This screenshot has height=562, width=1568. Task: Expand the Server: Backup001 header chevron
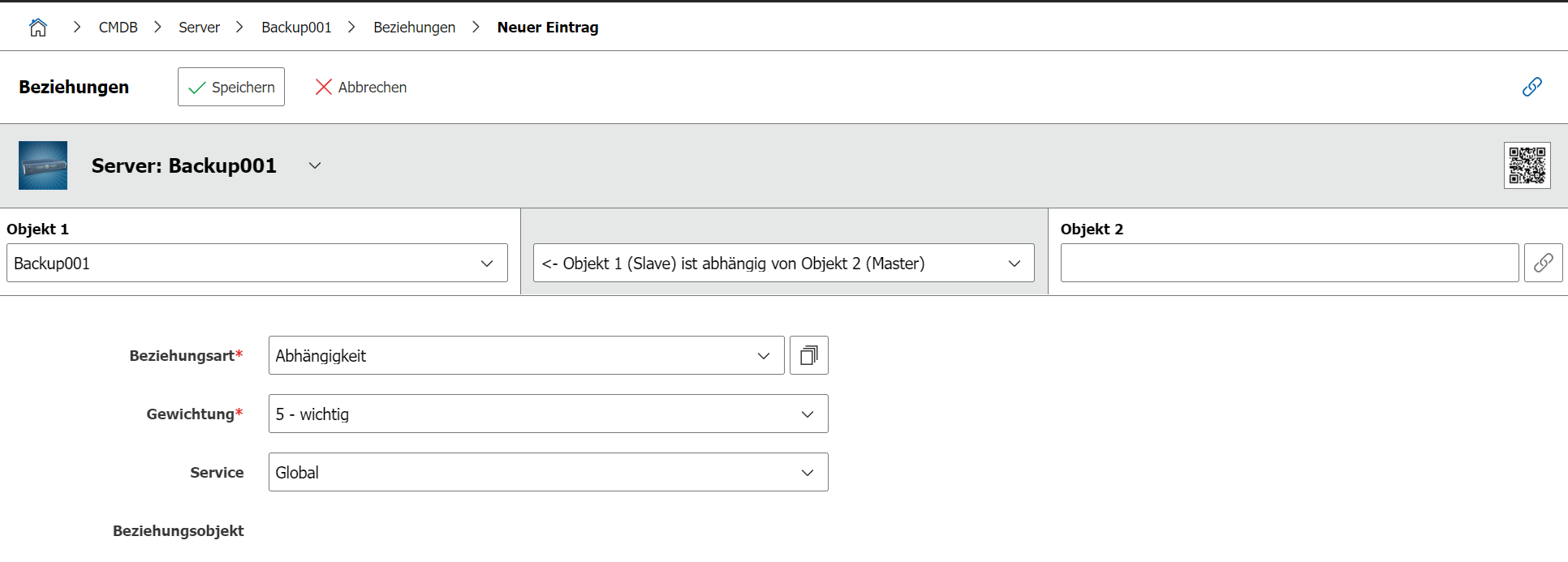coord(315,165)
